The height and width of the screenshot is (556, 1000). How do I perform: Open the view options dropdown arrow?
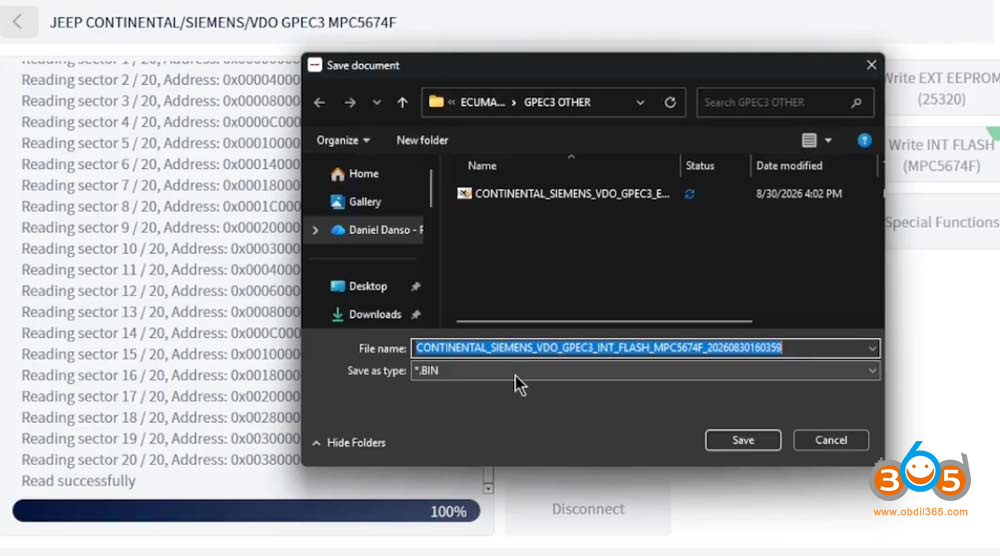coord(828,140)
